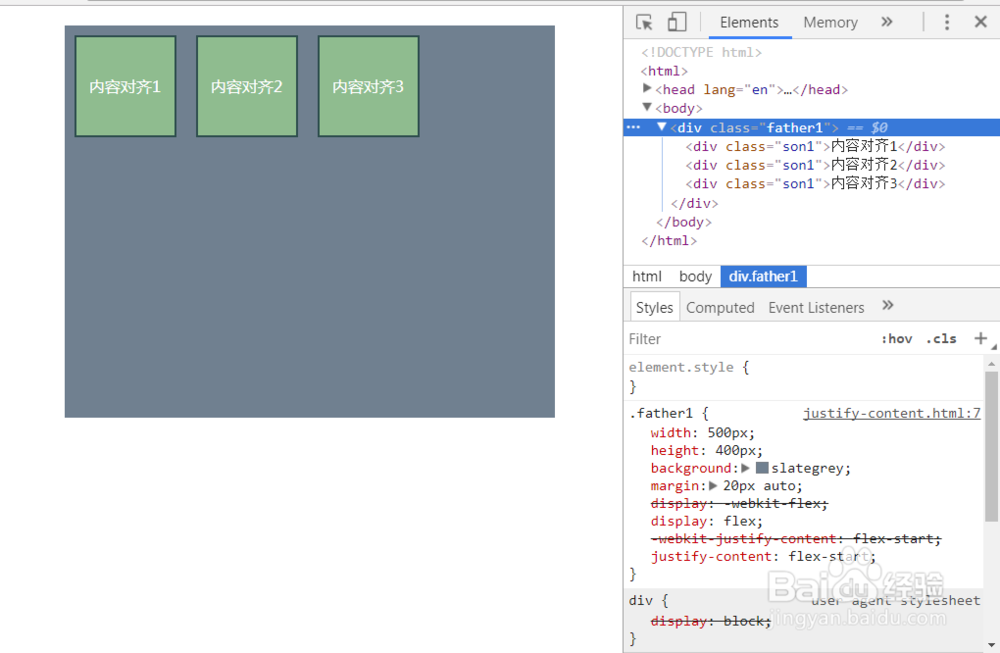The width and height of the screenshot is (1000, 653).
Task: Expand the background shorthand triangle
Action: [745, 468]
